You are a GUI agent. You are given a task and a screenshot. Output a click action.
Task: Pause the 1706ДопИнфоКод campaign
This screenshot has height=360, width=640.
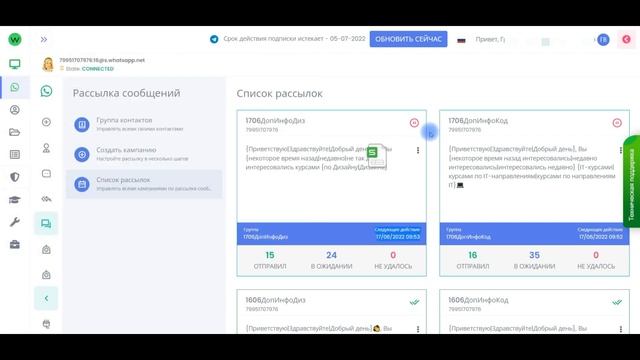(617, 123)
